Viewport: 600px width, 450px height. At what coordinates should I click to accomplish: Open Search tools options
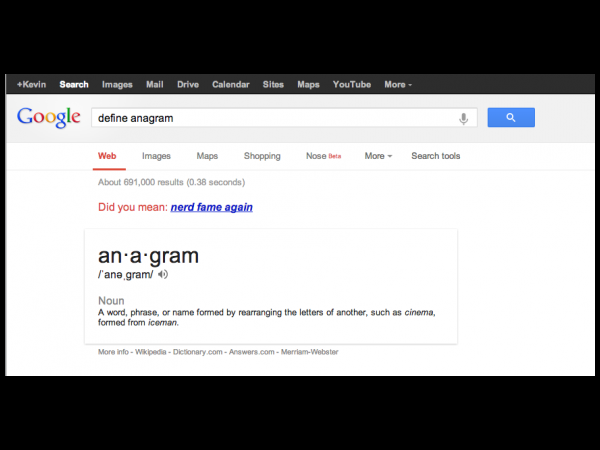coord(435,156)
